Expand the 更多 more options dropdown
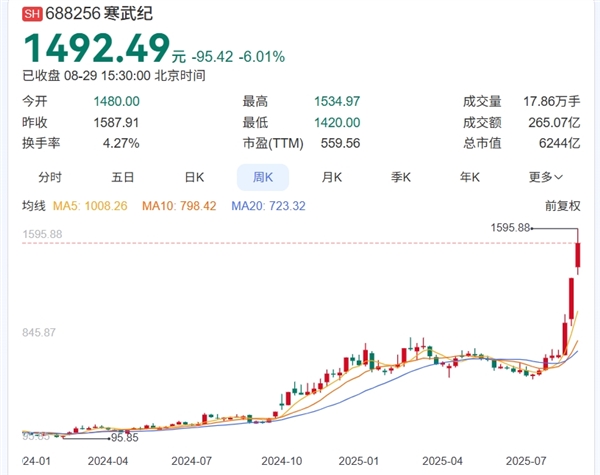The width and height of the screenshot is (600, 475). click(545, 177)
